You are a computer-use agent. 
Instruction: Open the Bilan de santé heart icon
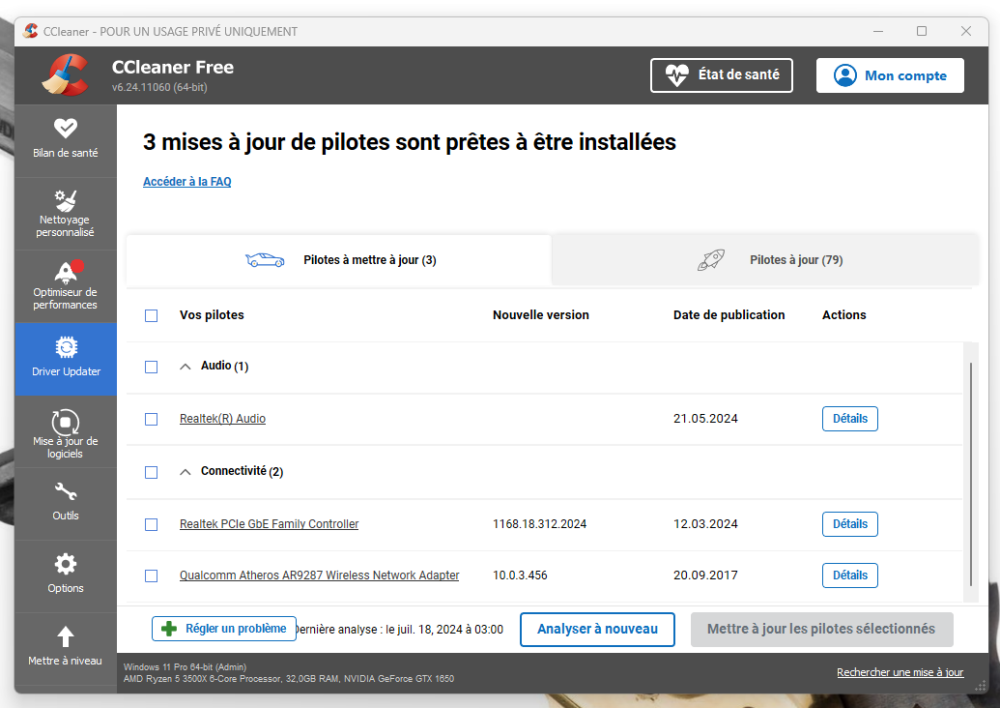tap(65, 129)
